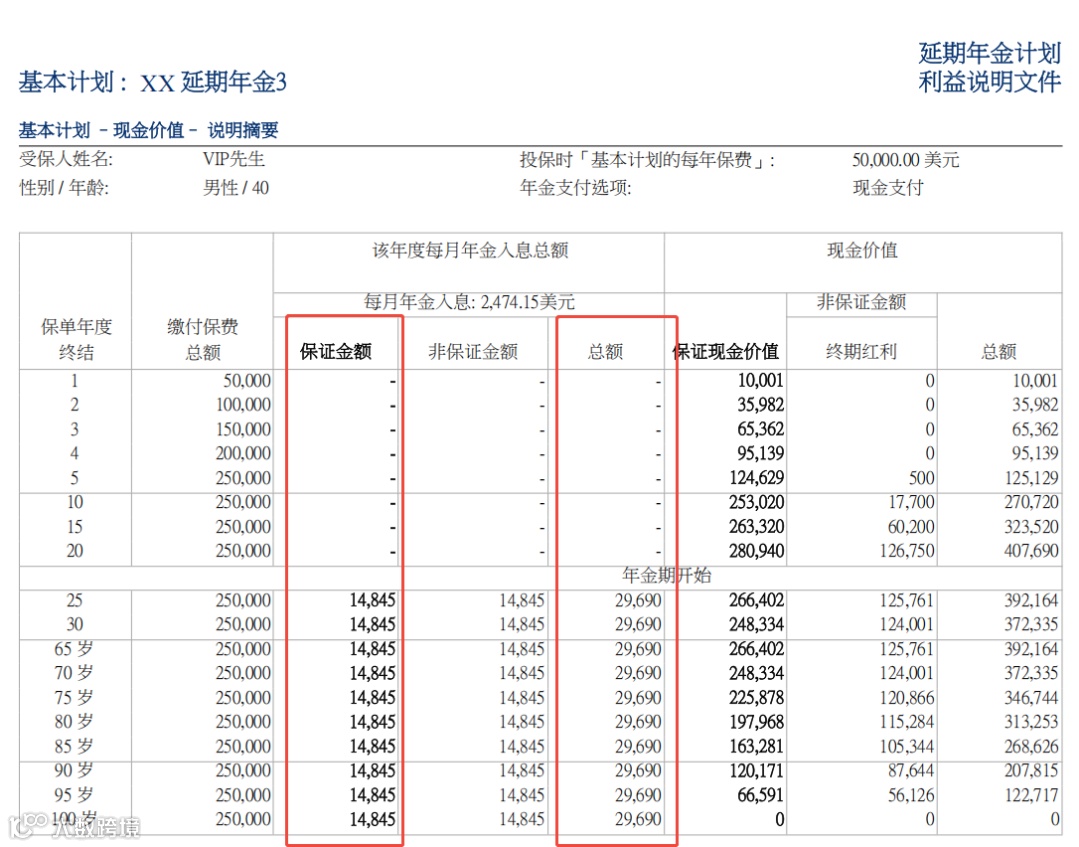The height and width of the screenshot is (847, 1079).
Task: Click the '缴付保费 总额' column header
Action: (x=202, y=339)
